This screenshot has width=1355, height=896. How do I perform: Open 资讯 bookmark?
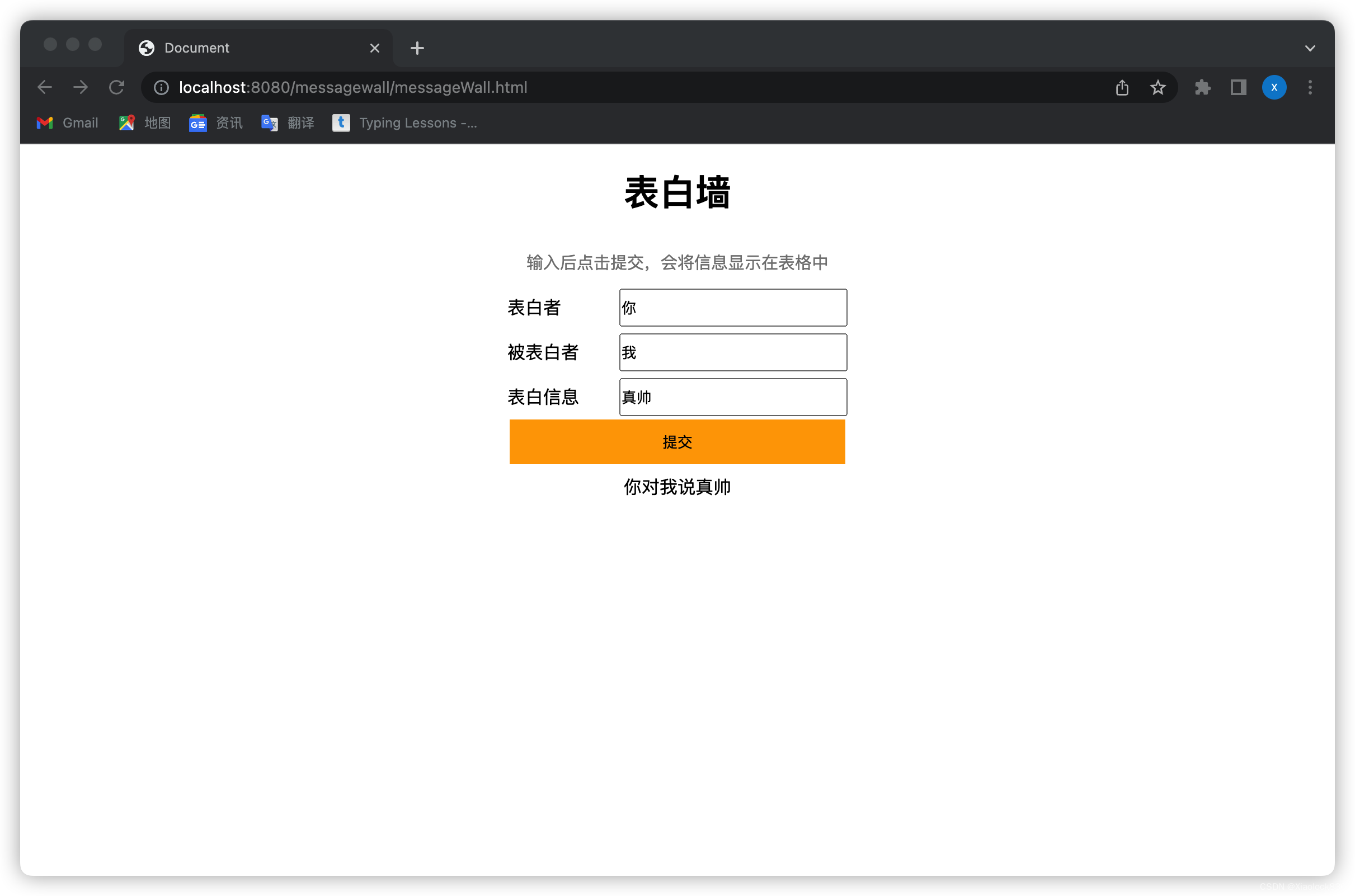(216, 123)
